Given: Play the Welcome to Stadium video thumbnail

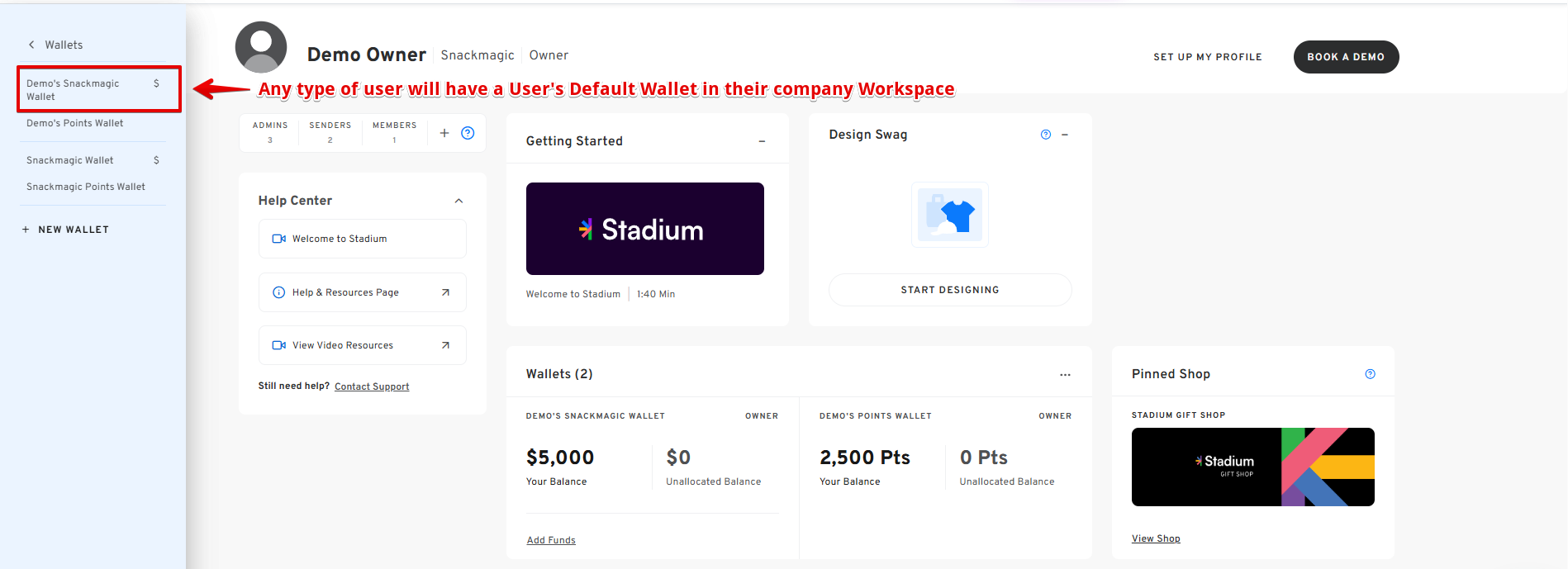Looking at the screenshot, I should click(x=645, y=229).
